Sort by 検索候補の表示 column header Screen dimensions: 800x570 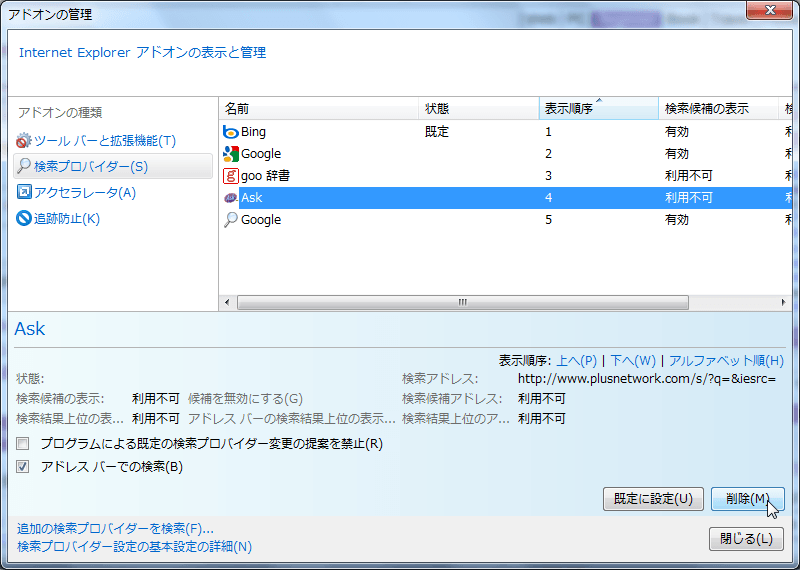click(718, 109)
